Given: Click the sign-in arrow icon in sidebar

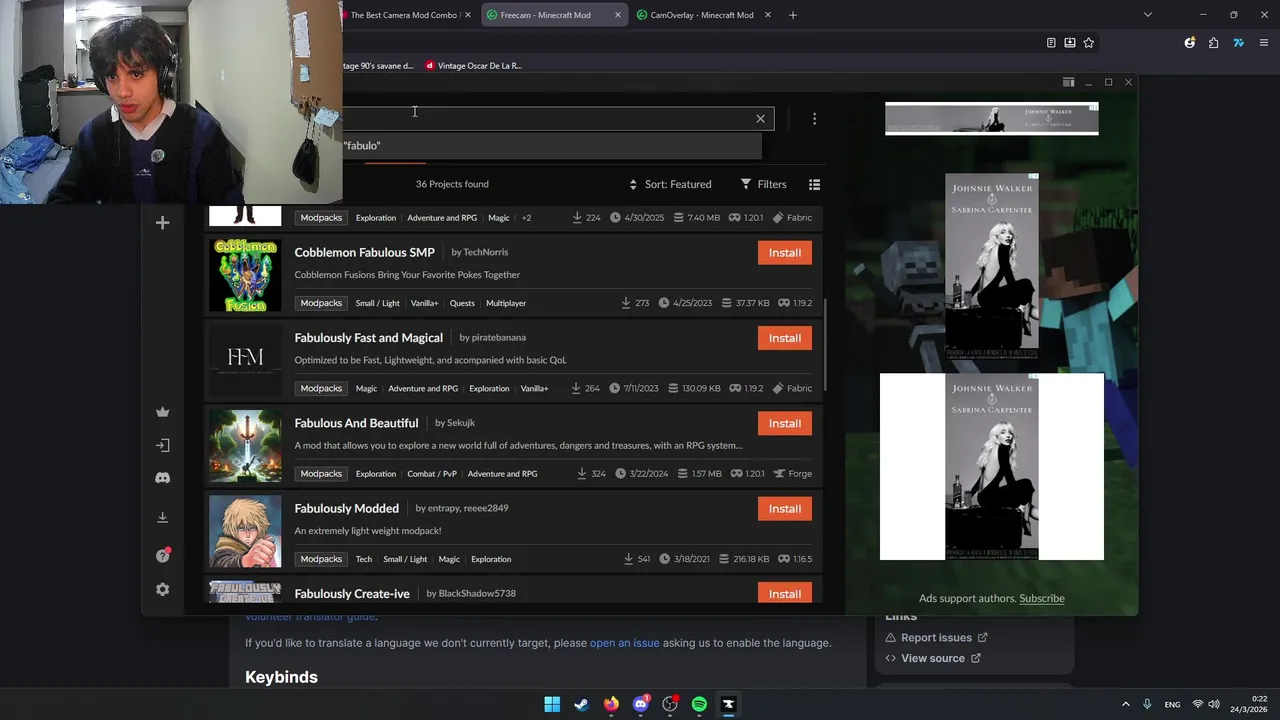Looking at the screenshot, I should point(162,445).
